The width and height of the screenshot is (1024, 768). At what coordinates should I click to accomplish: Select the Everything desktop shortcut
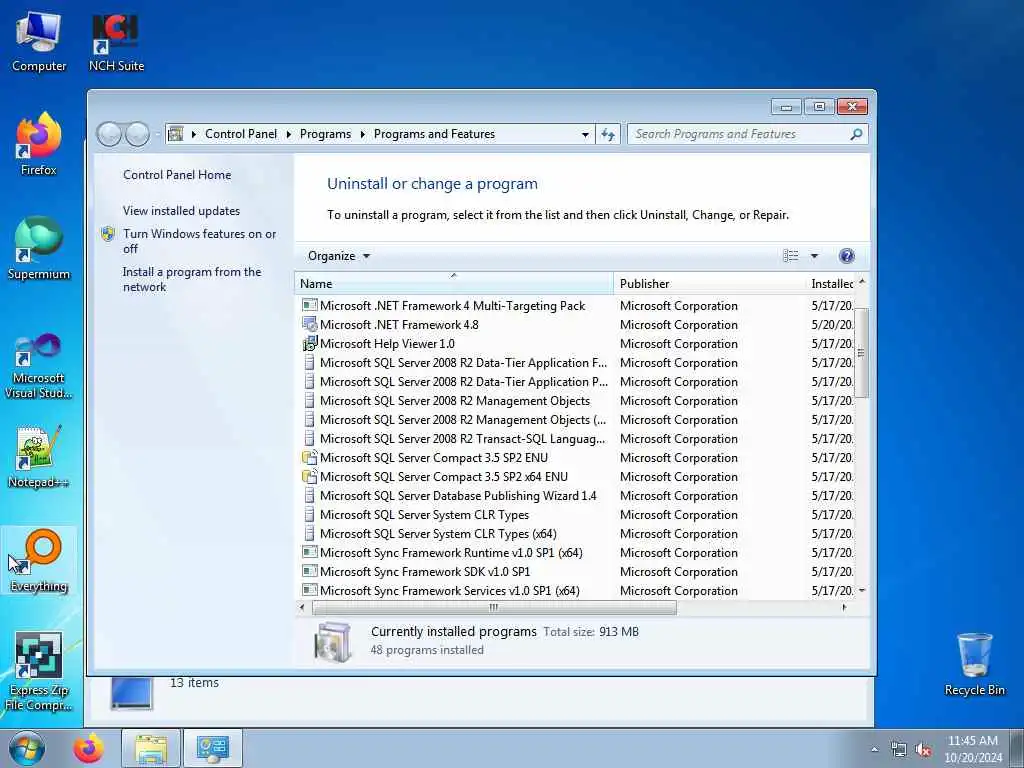click(39, 561)
